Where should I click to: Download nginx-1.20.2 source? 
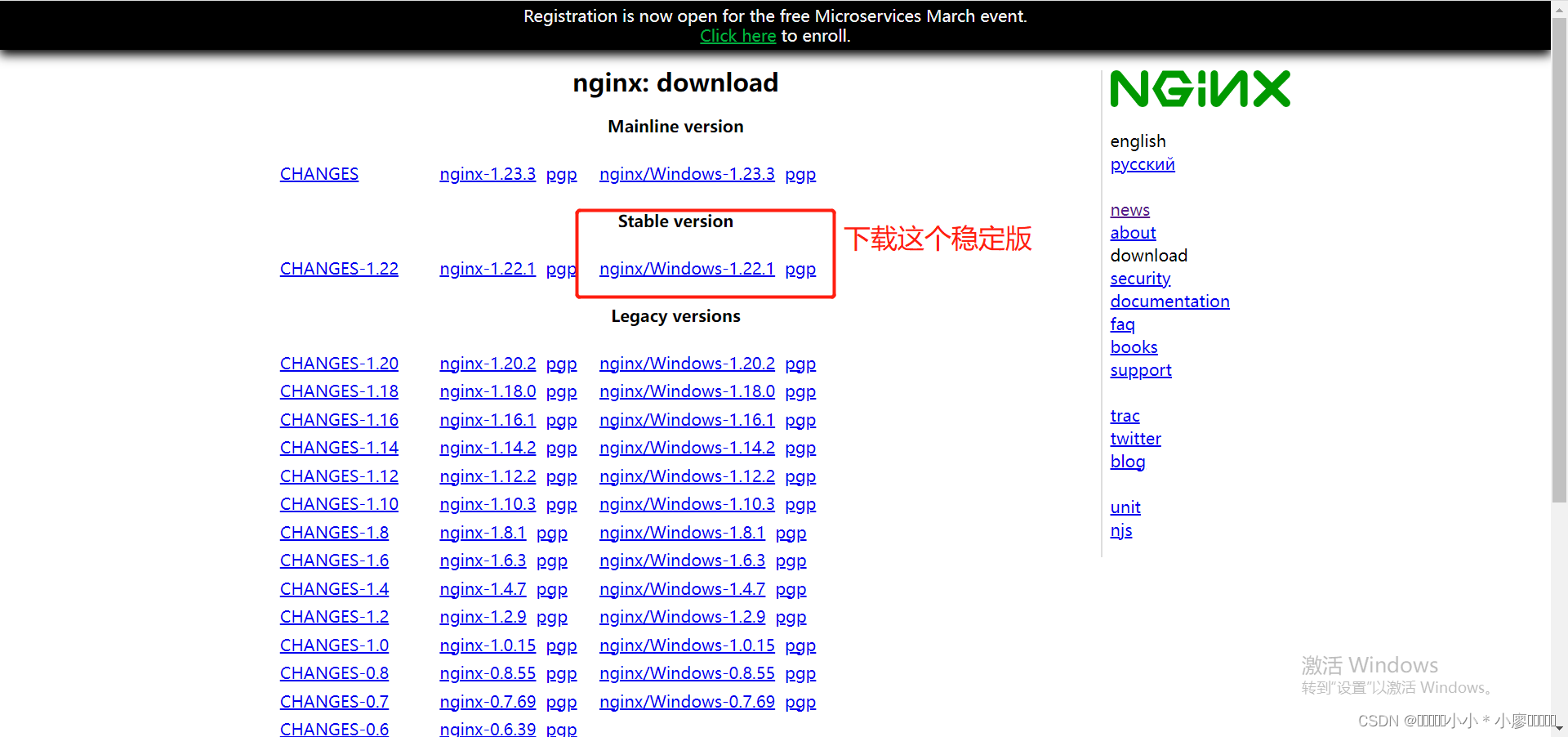(488, 364)
